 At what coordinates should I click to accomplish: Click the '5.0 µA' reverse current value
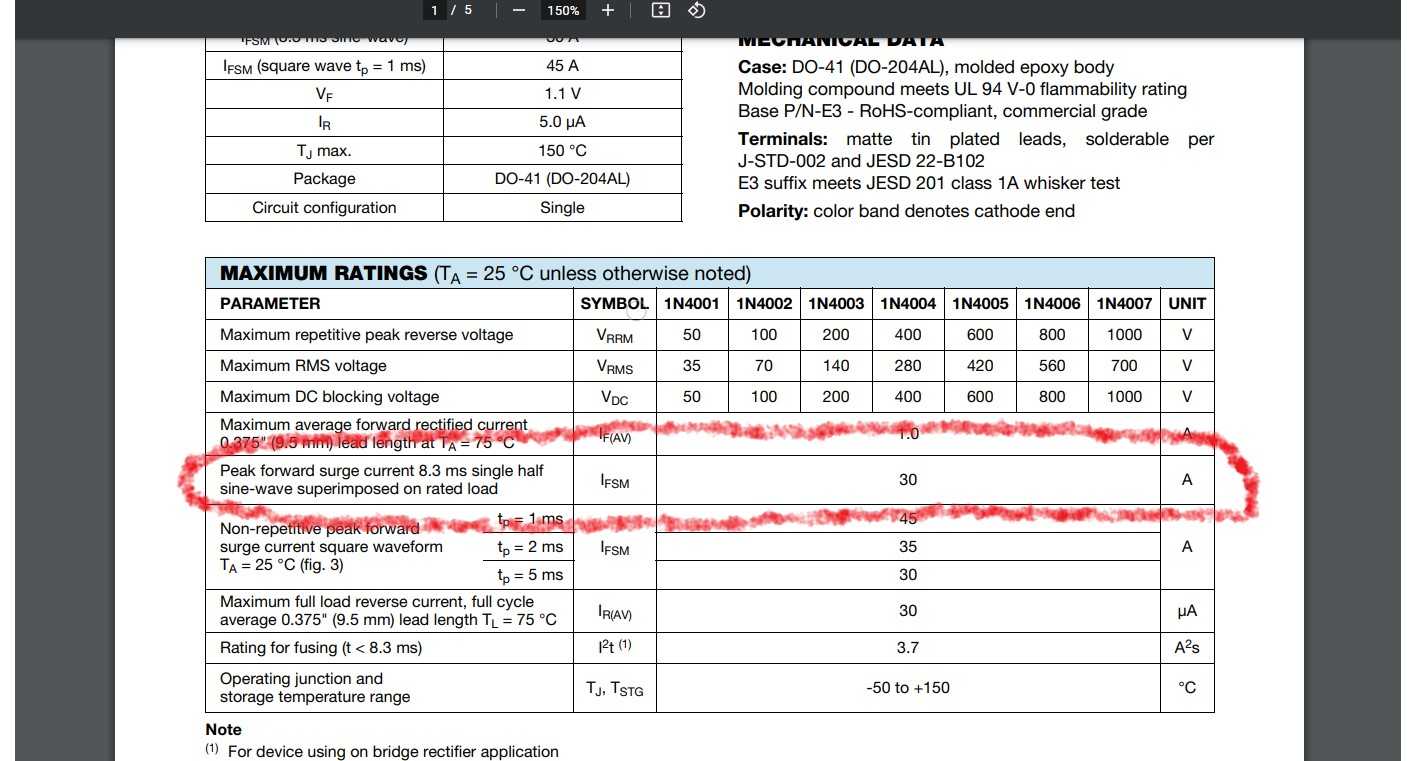point(562,122)
